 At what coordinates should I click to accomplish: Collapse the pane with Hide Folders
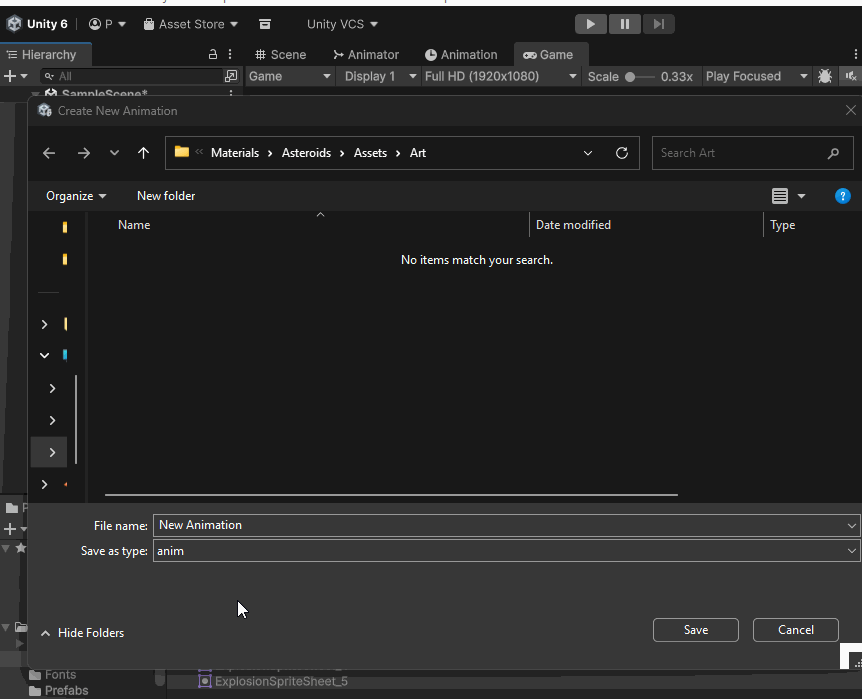click(x=82, y=633)
